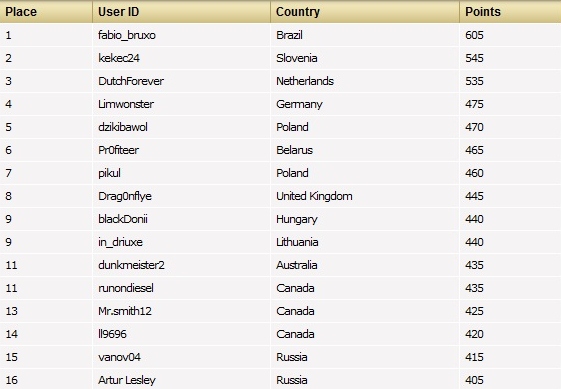
Task: Click the pikul user ID
Action: [109, 173]
